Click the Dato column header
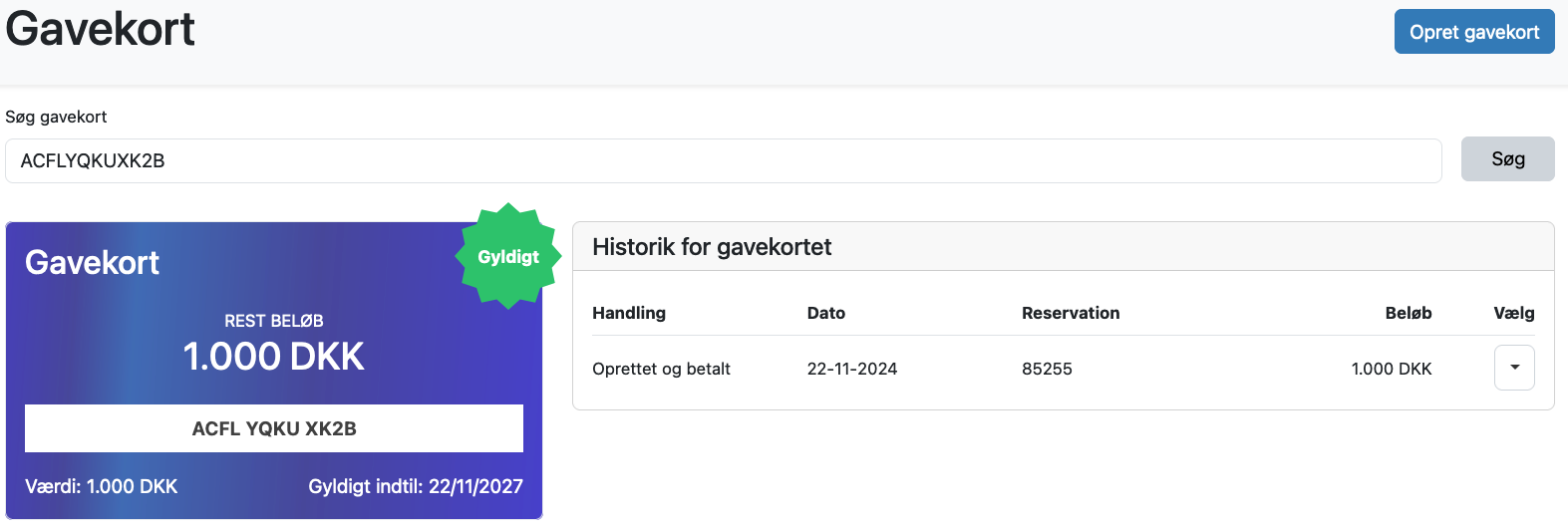The width and height of the screenshot is (1568, 530). click(x=826, y=313)
